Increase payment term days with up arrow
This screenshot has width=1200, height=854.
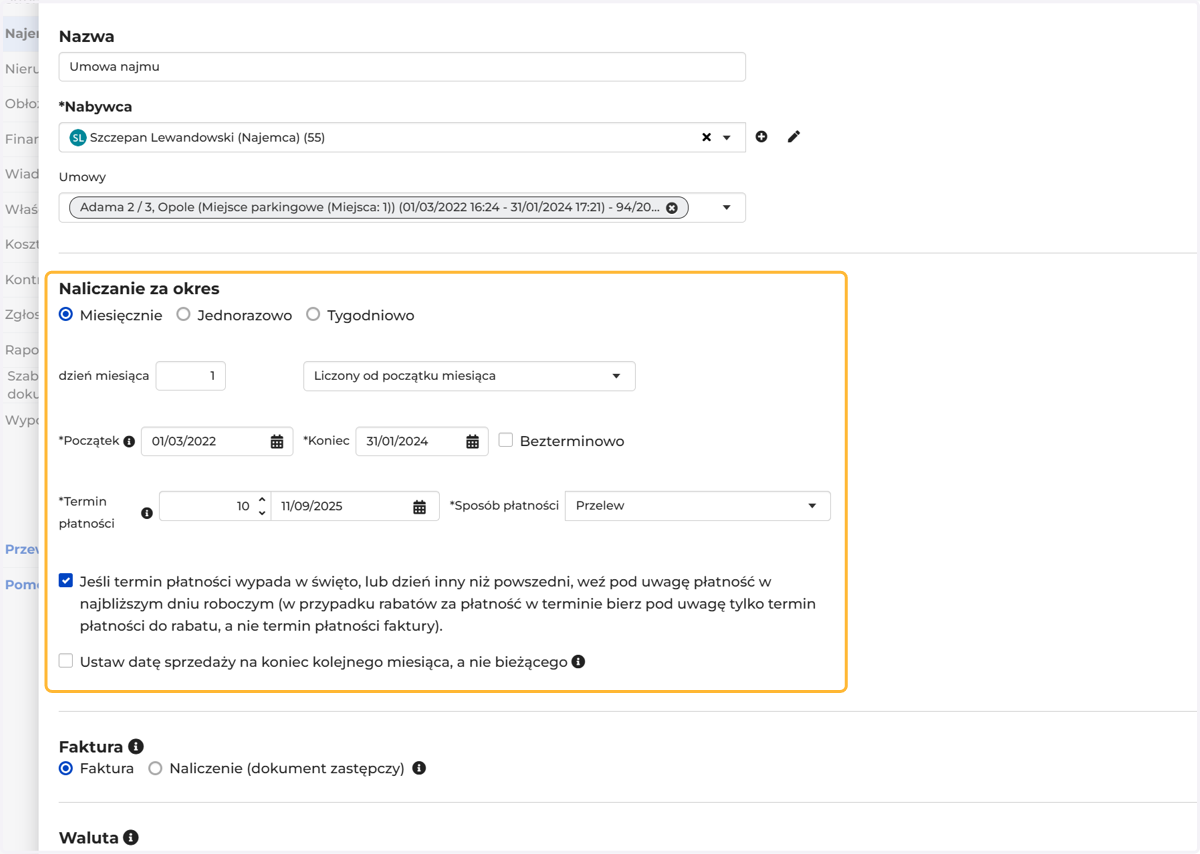262,499
